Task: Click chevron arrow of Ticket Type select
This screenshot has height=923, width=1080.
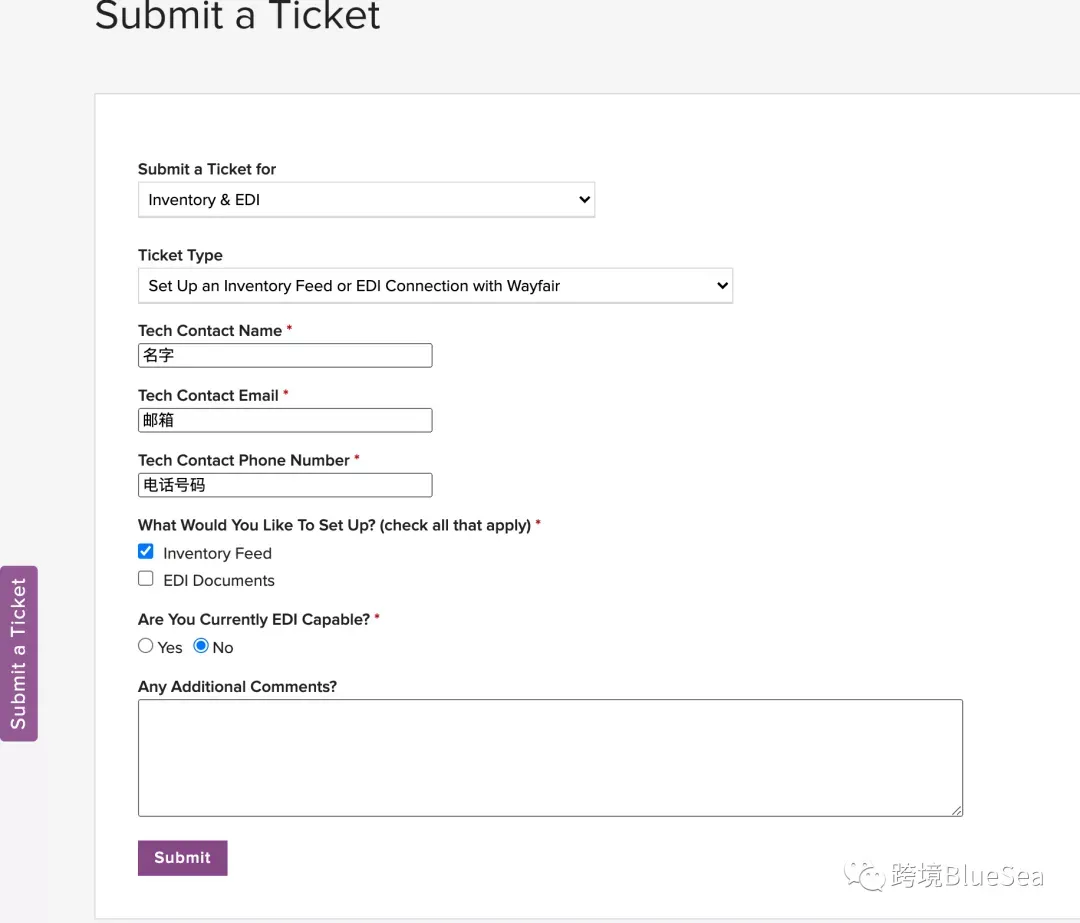Action: [722, 286]
